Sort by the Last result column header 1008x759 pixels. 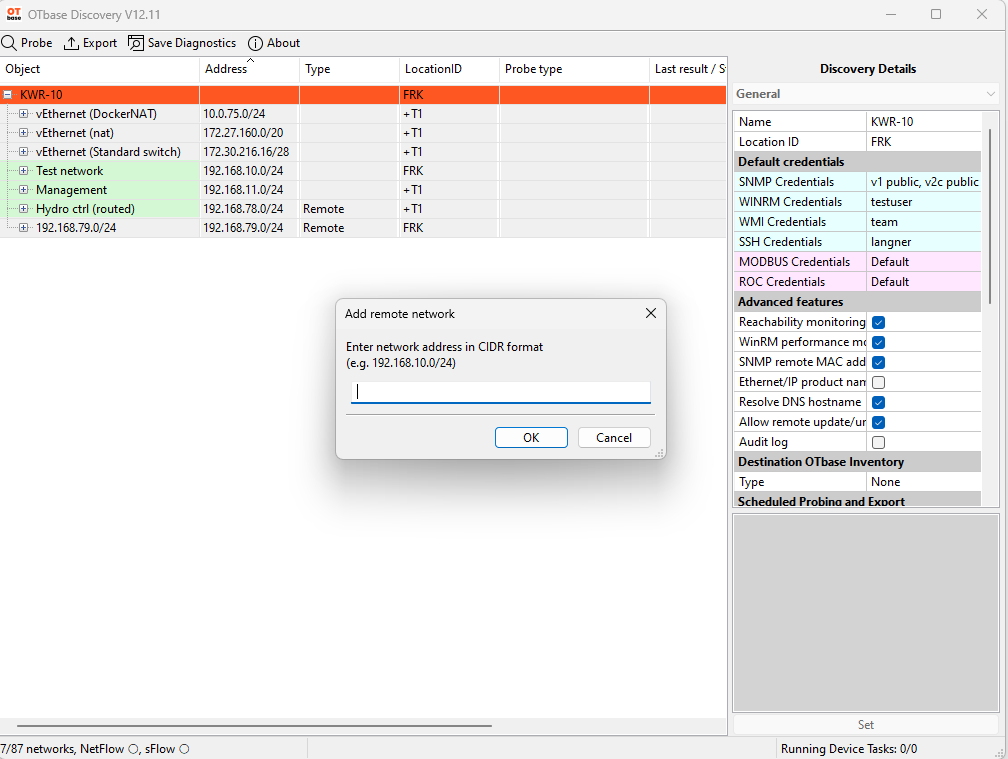(688, 69)
